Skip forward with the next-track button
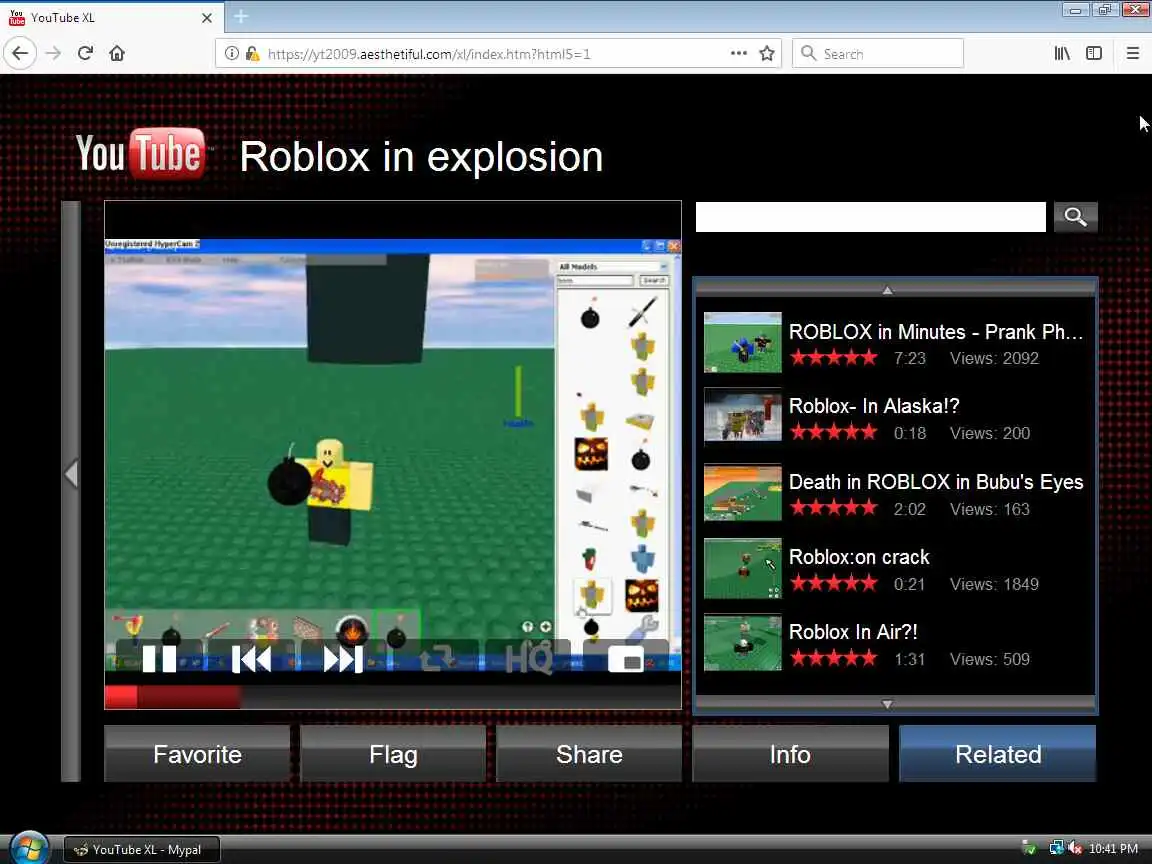The height and width of the screenshot is (864, 1152). coord(343,658)
